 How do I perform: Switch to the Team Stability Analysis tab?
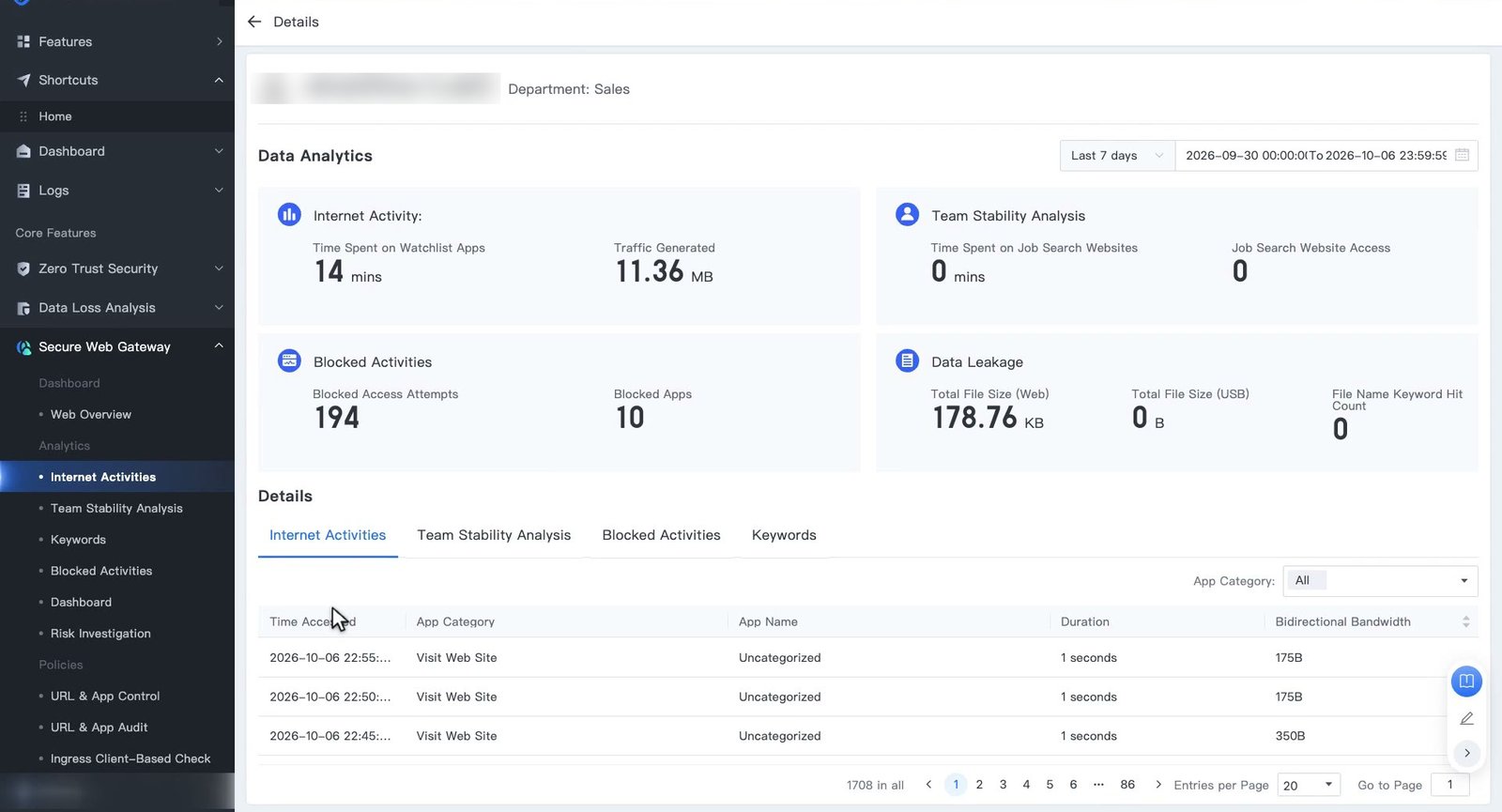(494, 535)
